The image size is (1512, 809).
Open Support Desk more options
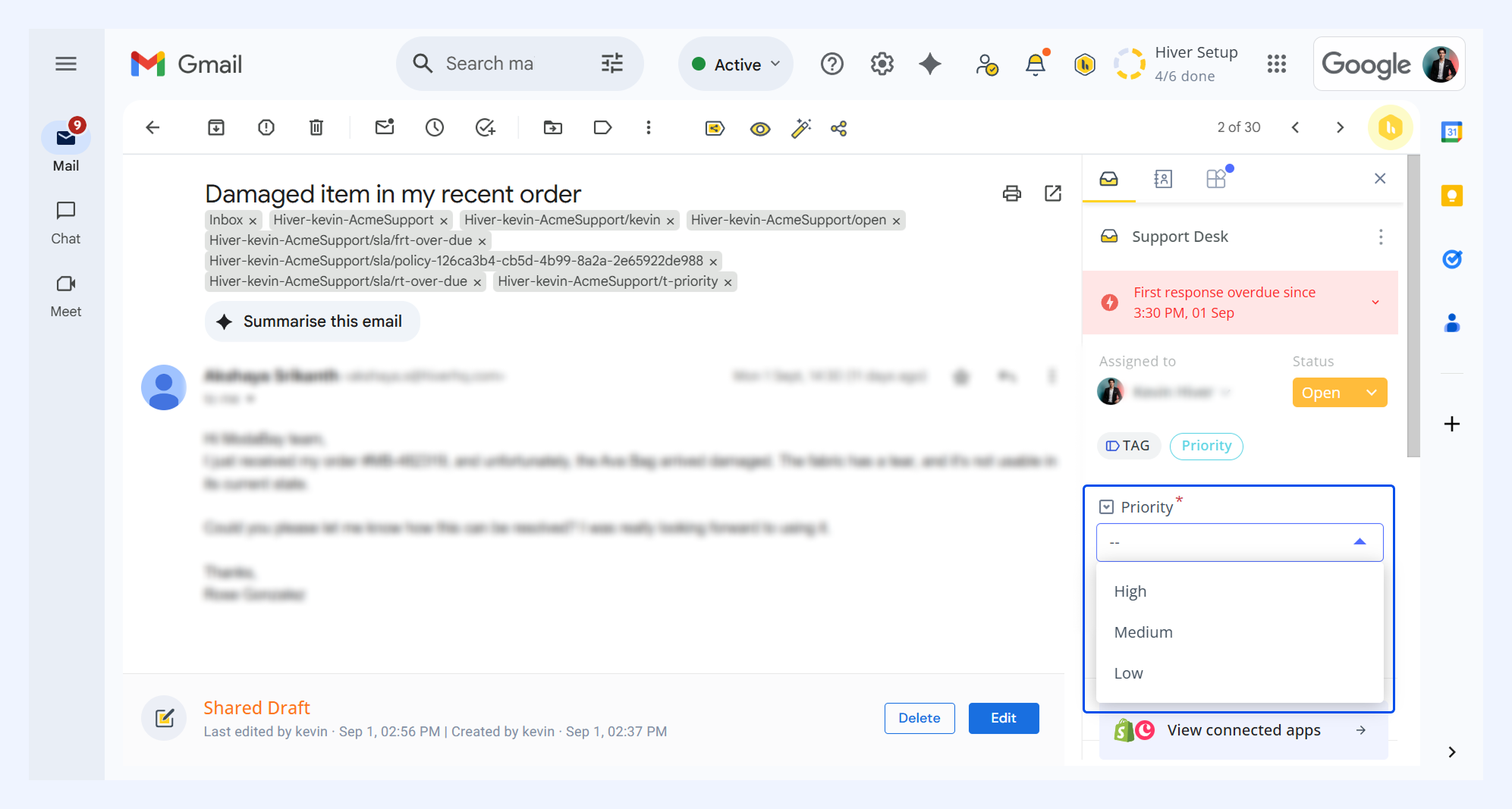(1381, 237)
